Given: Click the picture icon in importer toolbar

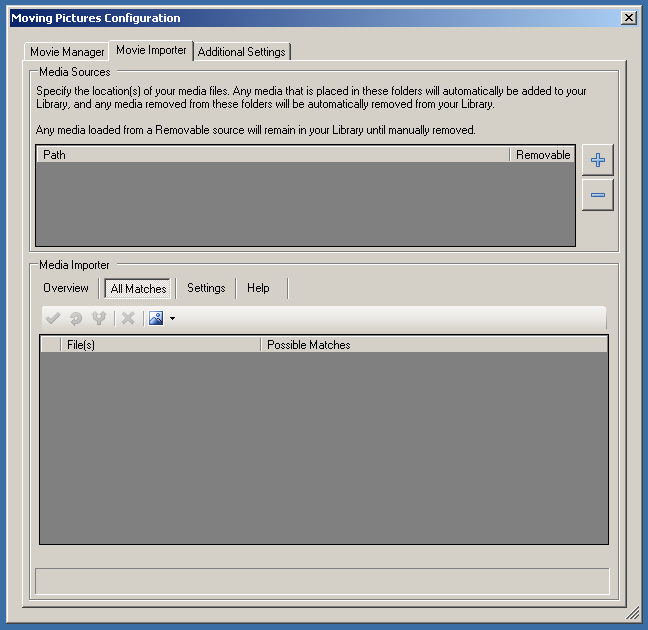Looking at the screenshot, I should 156,319.
